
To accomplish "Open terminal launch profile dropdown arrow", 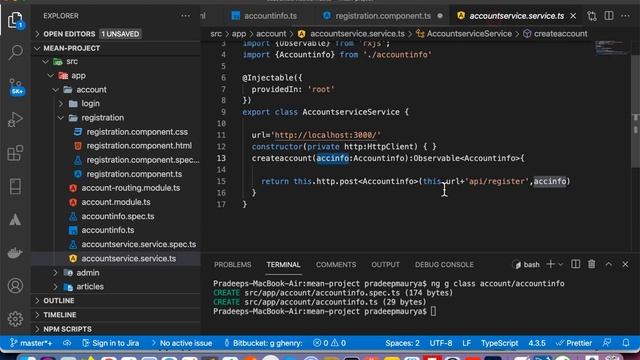I will [x=561, y=264].
